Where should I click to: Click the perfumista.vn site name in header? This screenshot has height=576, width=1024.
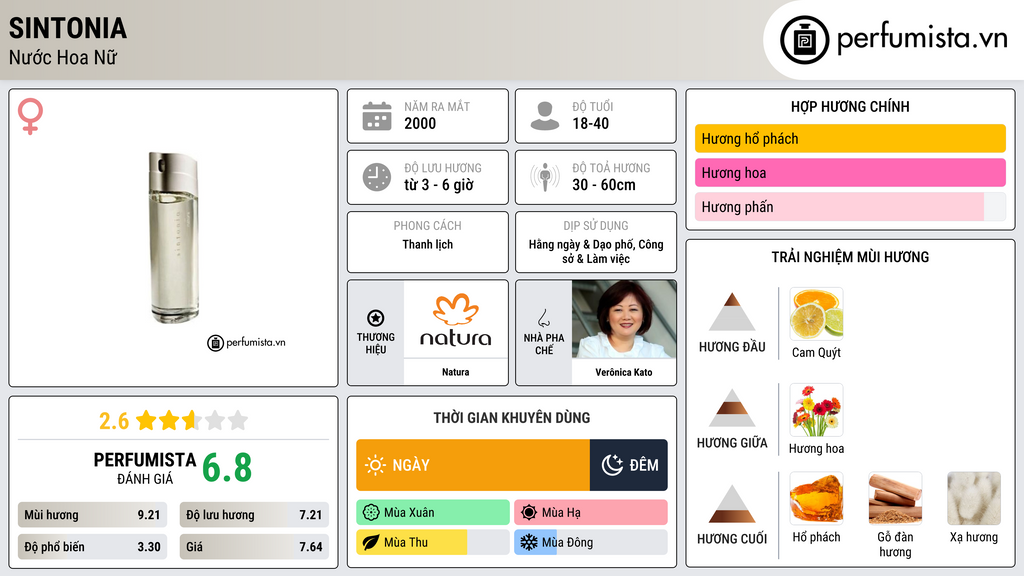[922, 39]
